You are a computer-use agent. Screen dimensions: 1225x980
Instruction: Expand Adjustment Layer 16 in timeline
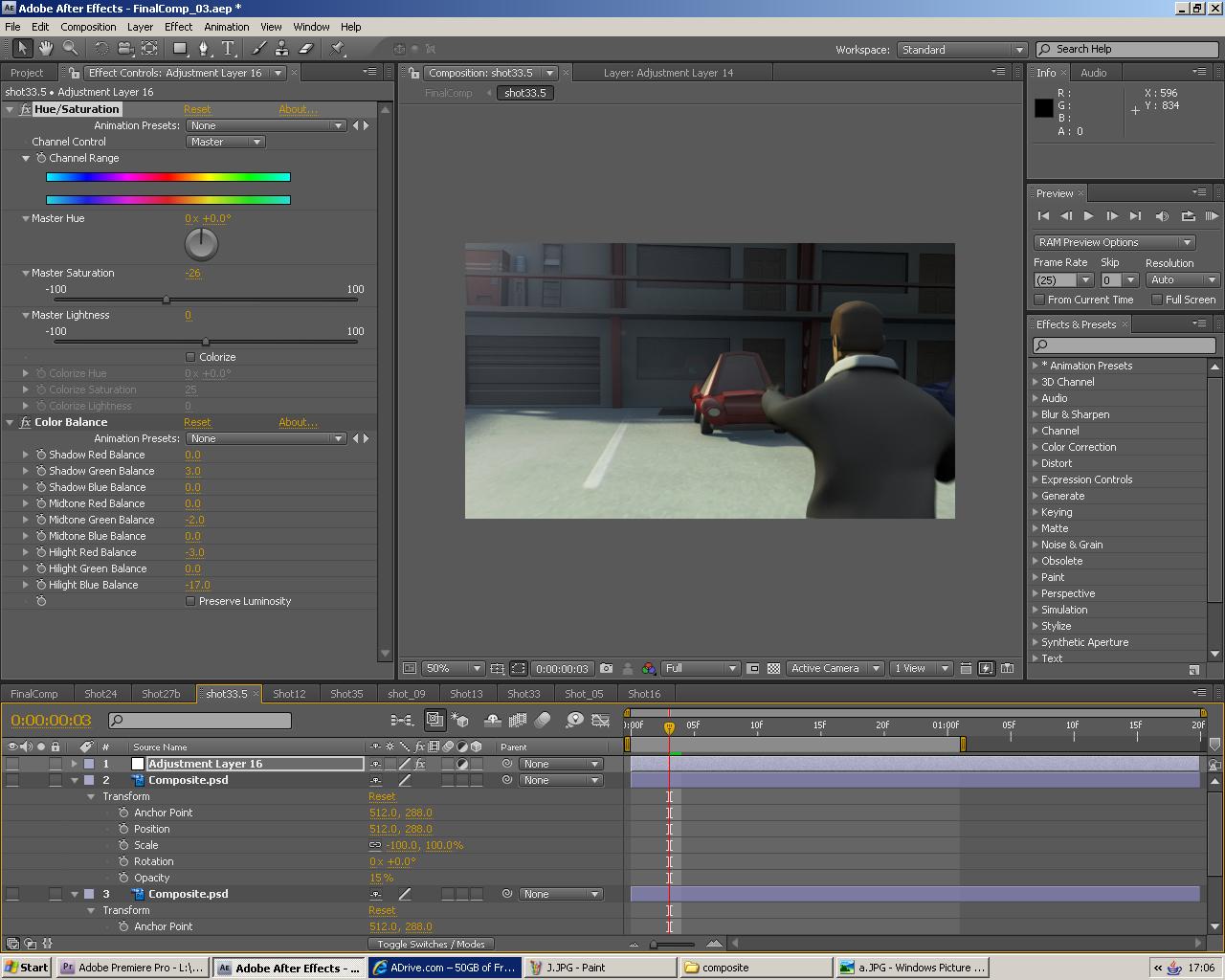pyautogui.click(x=74, y=764)
